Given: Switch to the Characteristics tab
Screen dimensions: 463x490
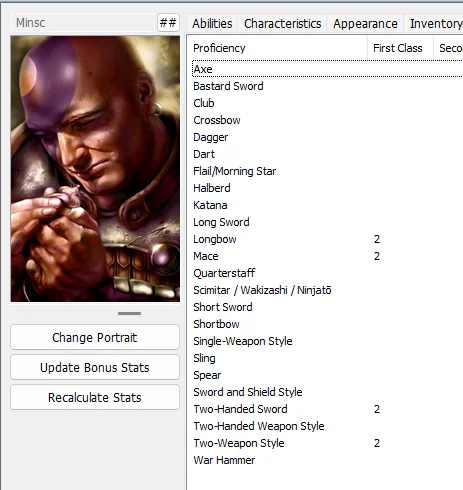Looking at the screenshot, I should (x=282, y=24).
